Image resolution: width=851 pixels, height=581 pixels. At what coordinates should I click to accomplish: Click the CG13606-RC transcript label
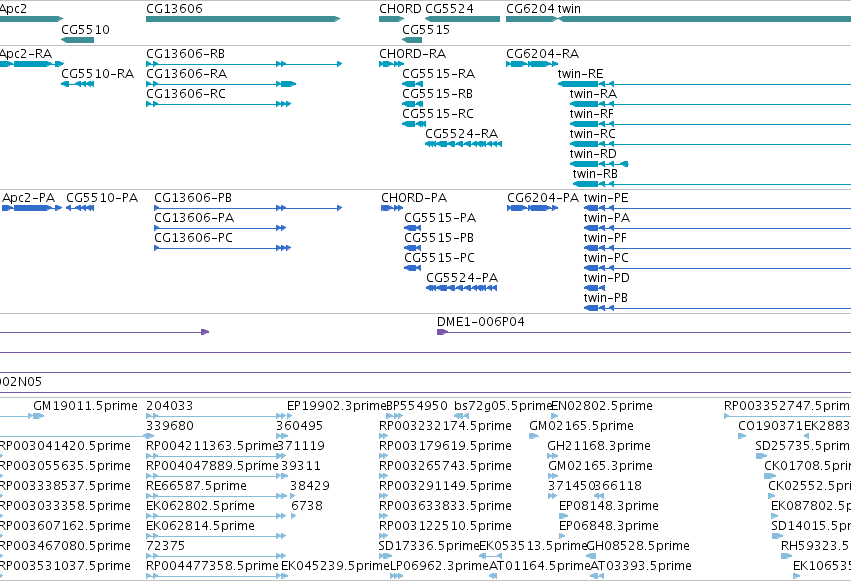(186, 94)
